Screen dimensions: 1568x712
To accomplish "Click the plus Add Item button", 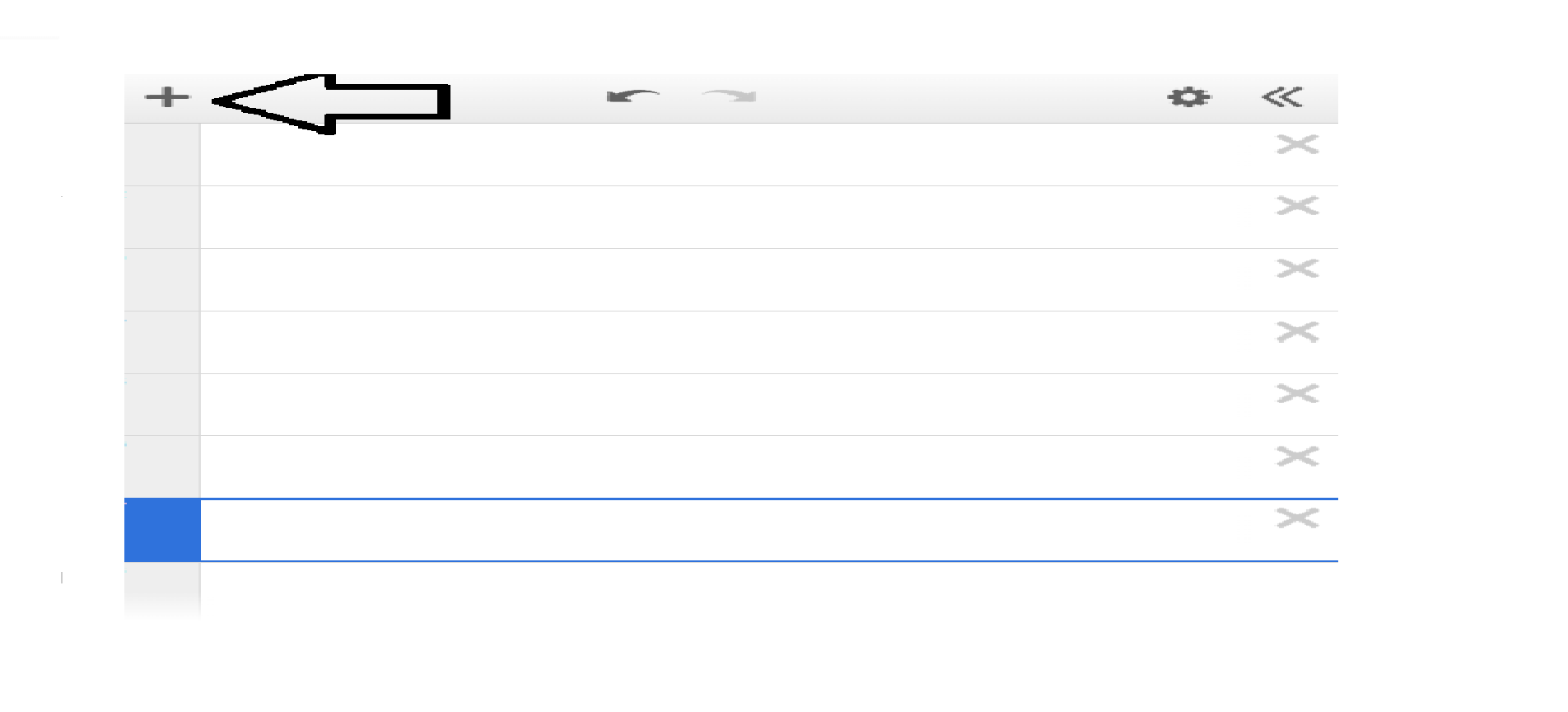I will (167, 97).
